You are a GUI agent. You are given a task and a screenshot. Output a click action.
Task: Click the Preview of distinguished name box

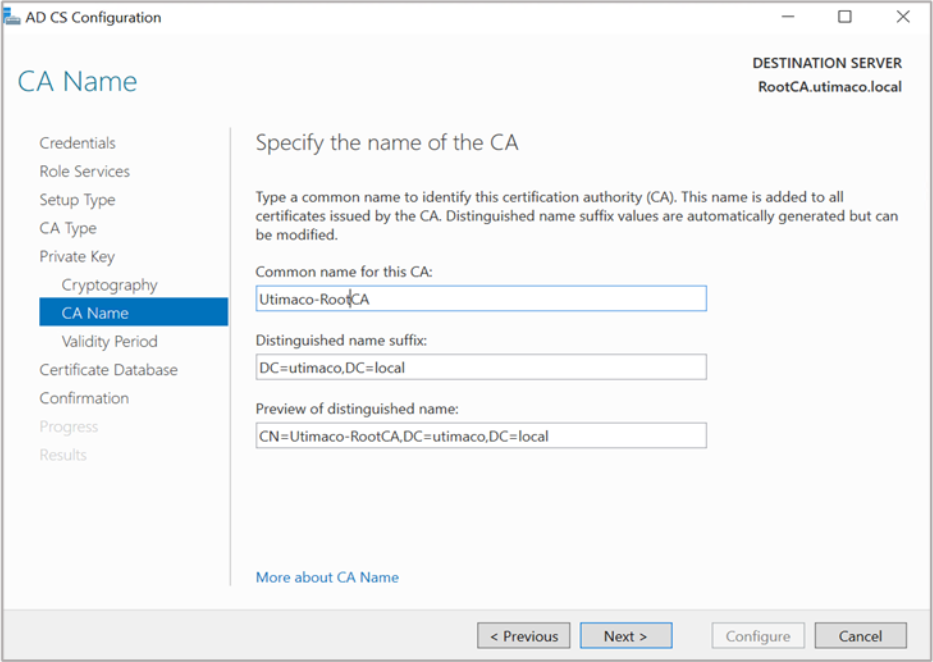pos(480,436)
